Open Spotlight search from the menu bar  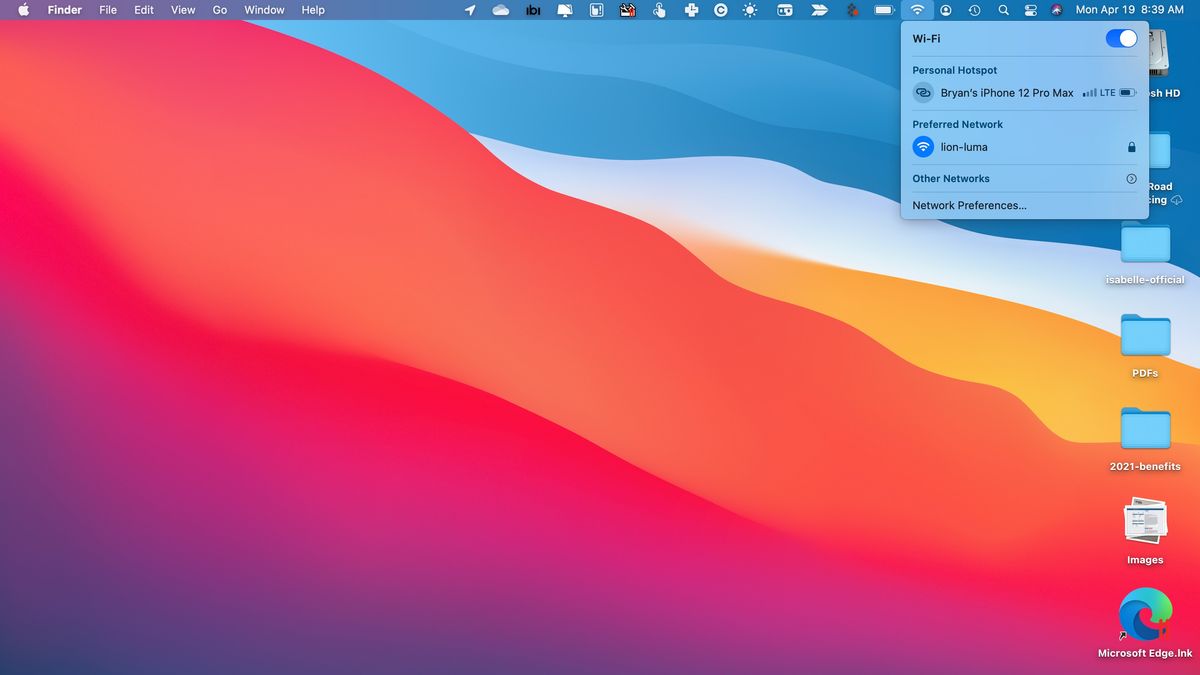point(1003,10)
